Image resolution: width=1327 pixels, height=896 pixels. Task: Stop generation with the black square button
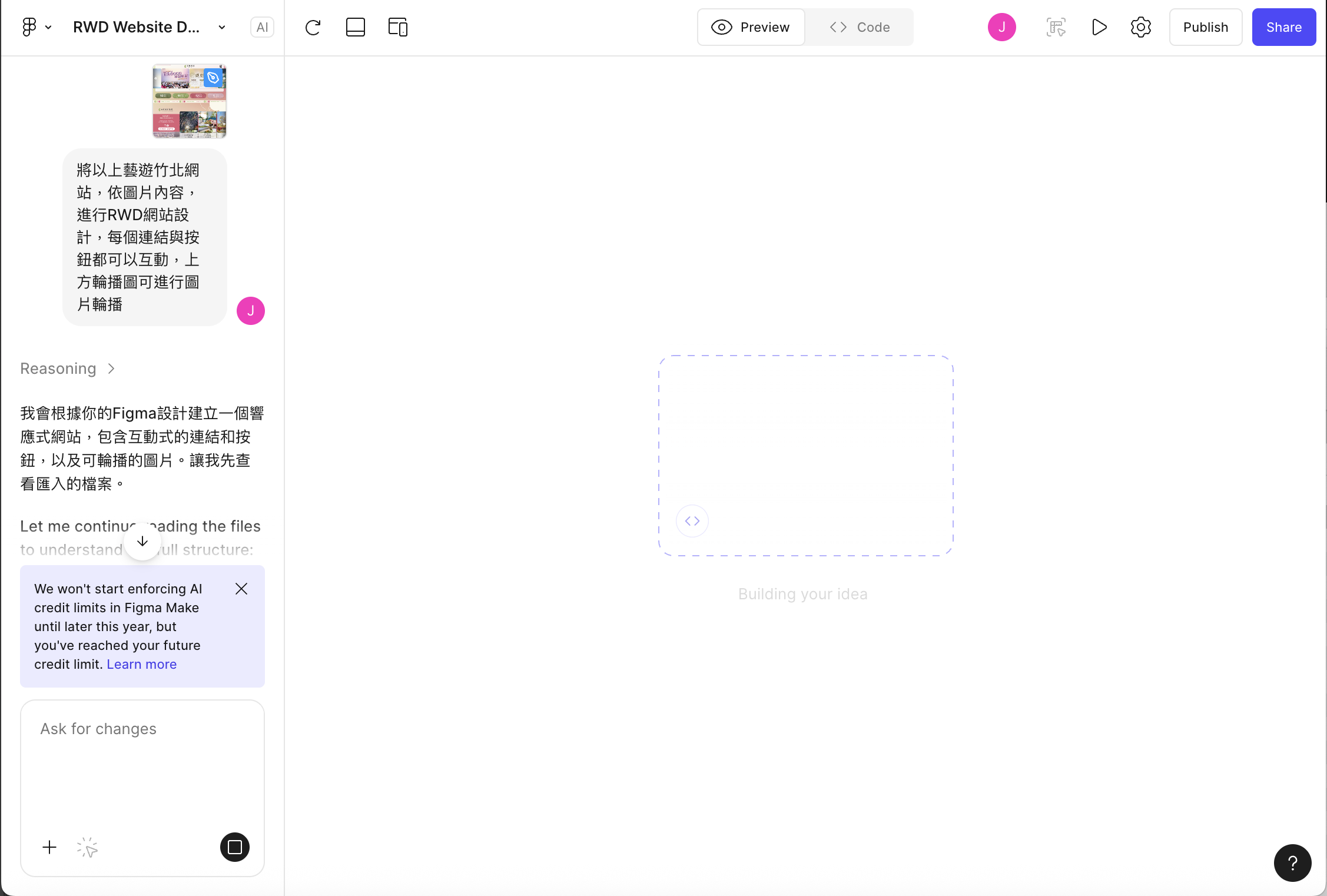tap(234, 847)
